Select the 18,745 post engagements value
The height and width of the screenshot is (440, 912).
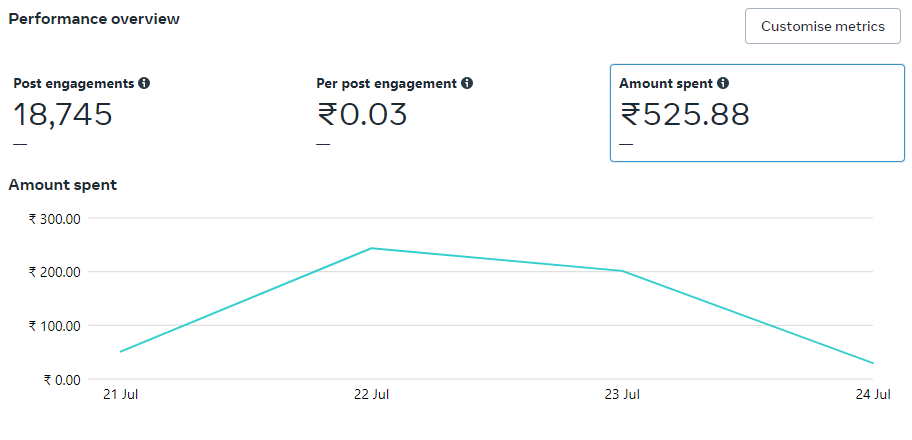(62, 115)
